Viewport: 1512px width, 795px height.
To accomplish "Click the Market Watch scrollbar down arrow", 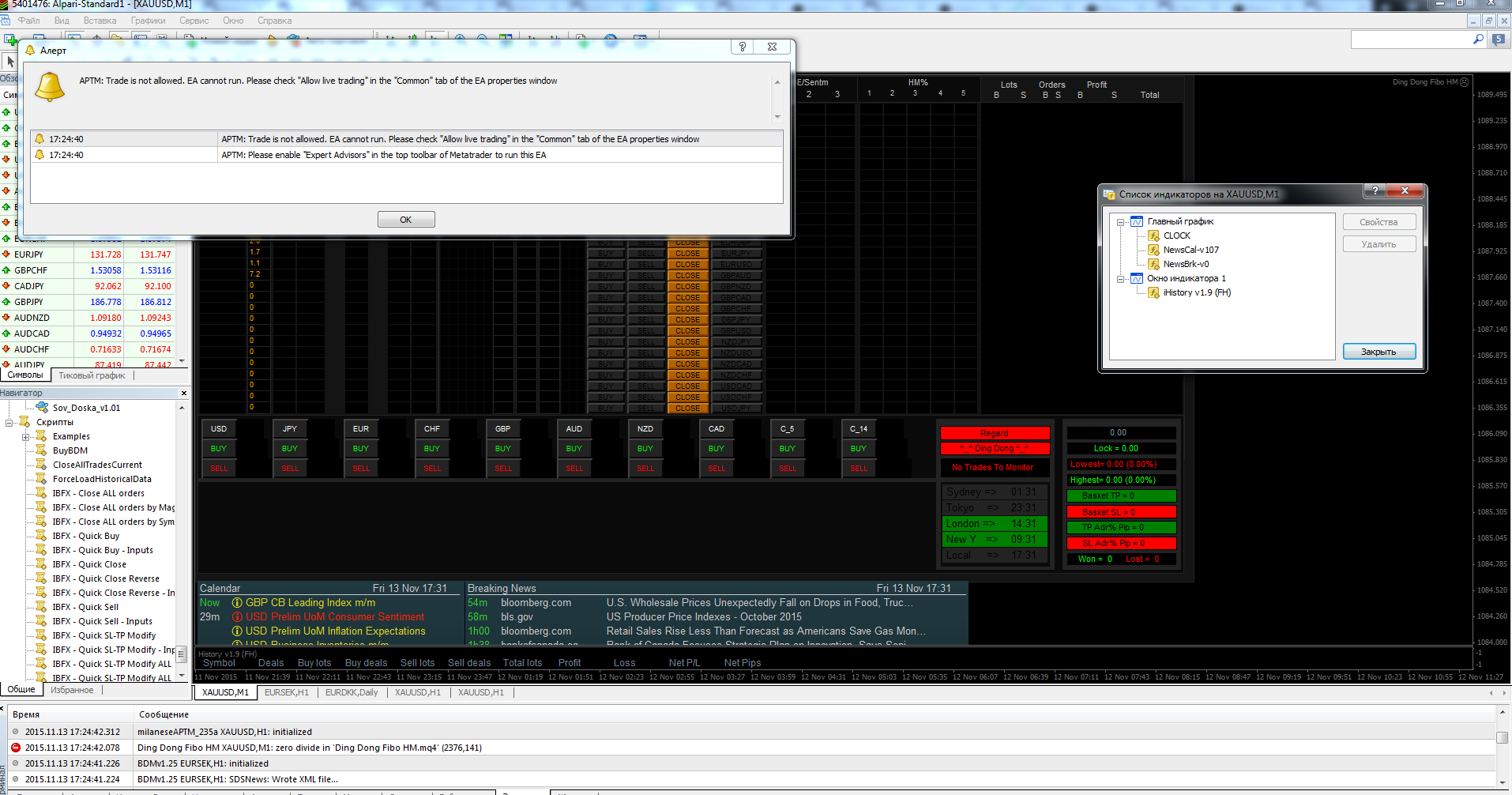I will coord(182,361).
